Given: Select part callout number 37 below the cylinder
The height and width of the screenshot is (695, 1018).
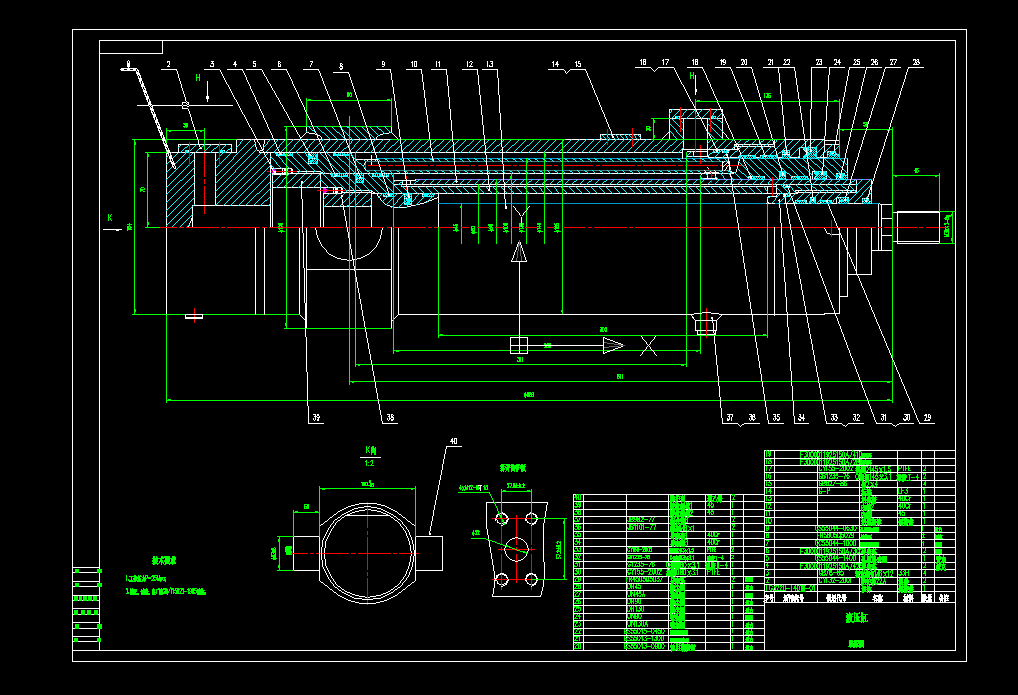Looking at the screenshot, I should 730,418.
